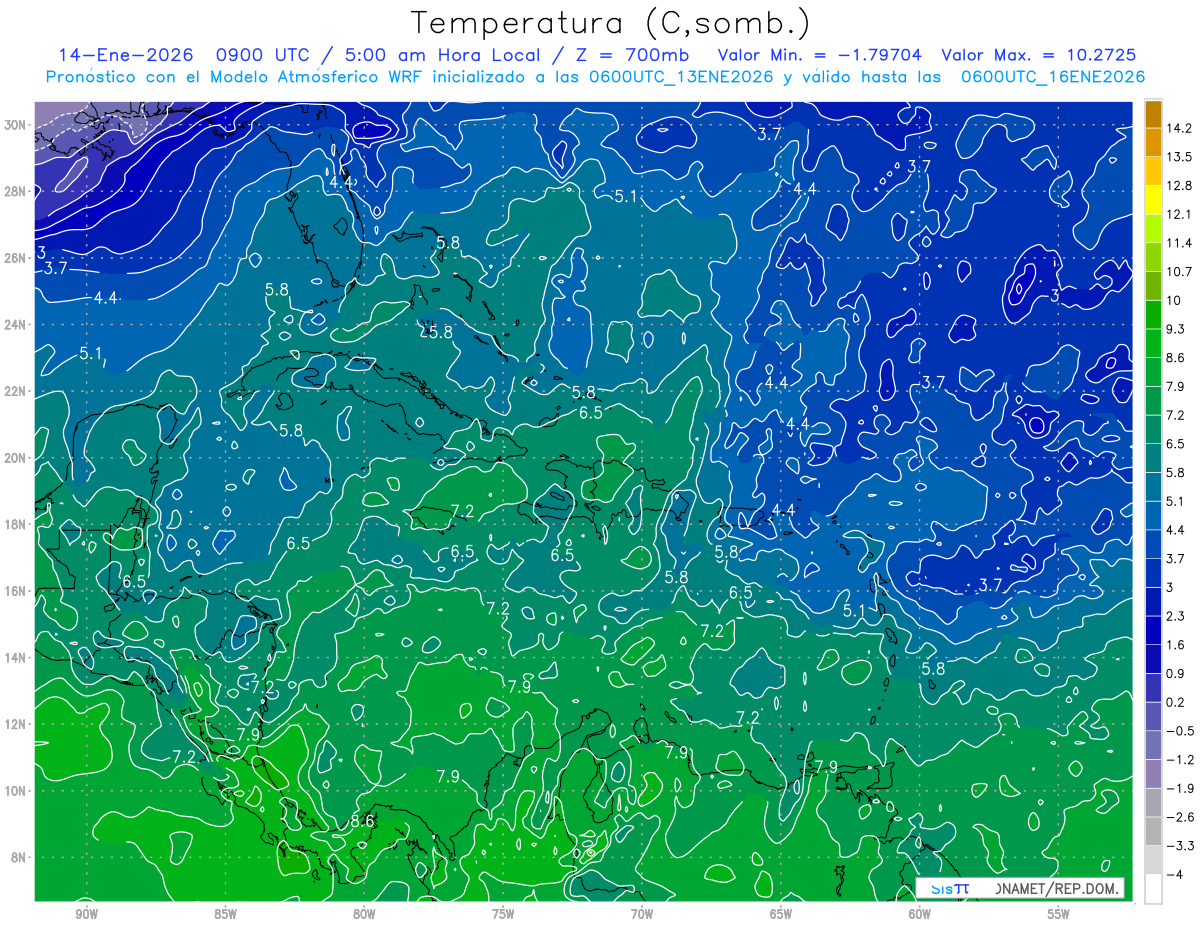The height and width of the screenshot is (927, 1200).
Task: Click the "0900 UTC" time label
Action: pyautogui.click(x=264, y=55)
